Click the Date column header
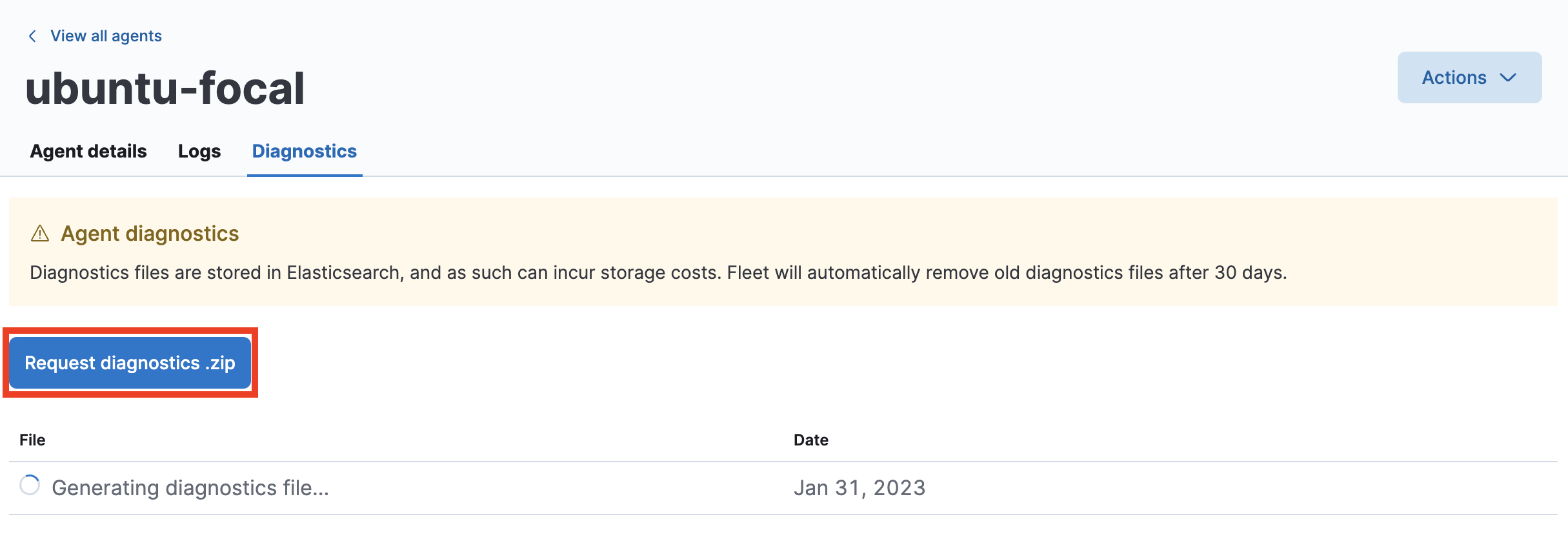 [x=810, y=440]
